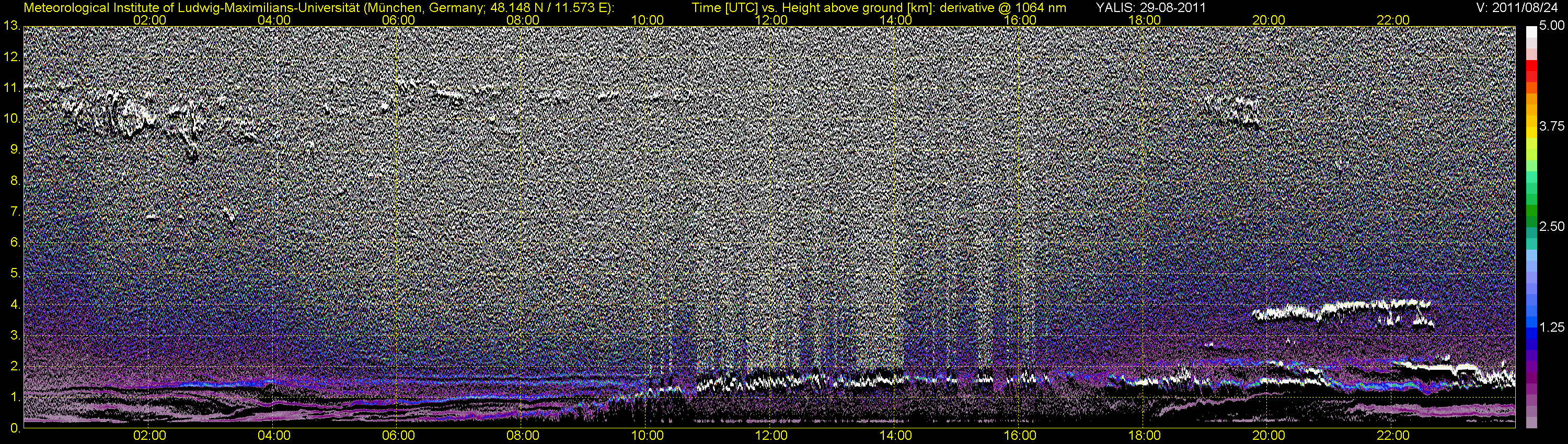The width and height of the screenshot is (1568, 444).
Task: Click the 6 km height axis label
Action: tap(15, 242)
